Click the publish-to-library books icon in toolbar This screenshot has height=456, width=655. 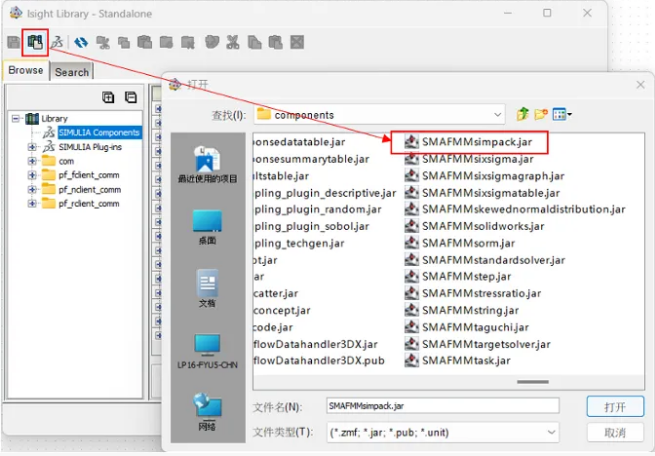click(x=35, y=42)
